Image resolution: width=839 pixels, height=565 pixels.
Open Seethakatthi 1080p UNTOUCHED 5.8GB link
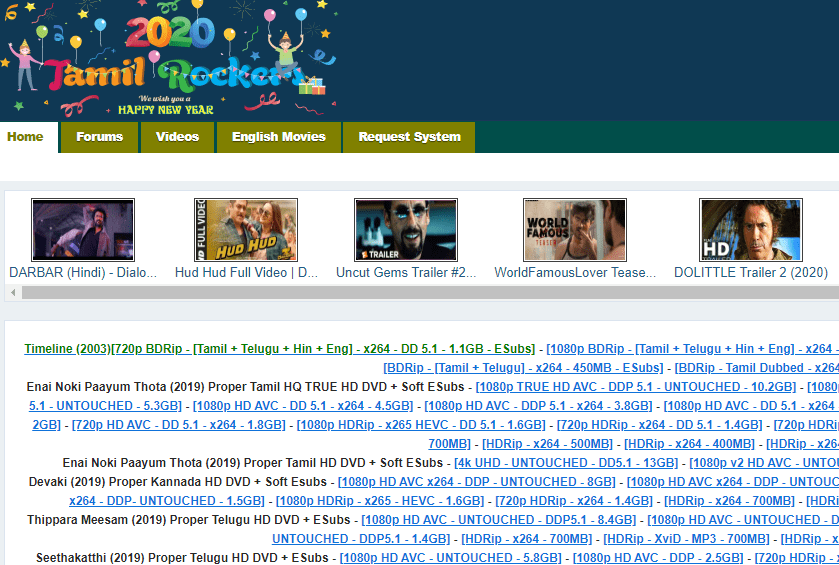pos(451,558)
